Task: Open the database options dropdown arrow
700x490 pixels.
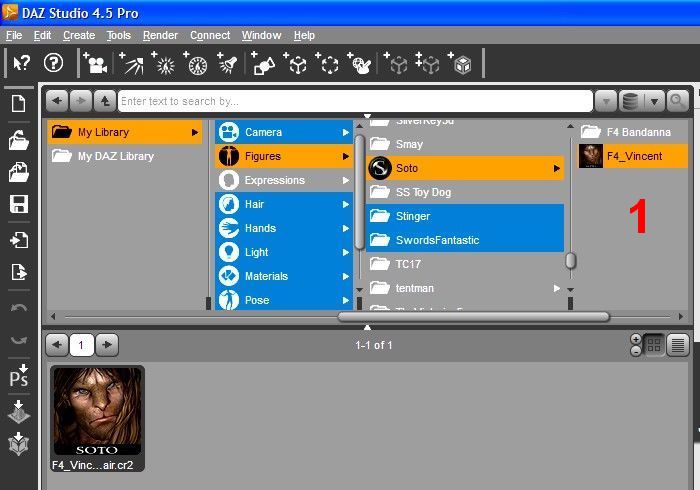Action: coord(654,101)
